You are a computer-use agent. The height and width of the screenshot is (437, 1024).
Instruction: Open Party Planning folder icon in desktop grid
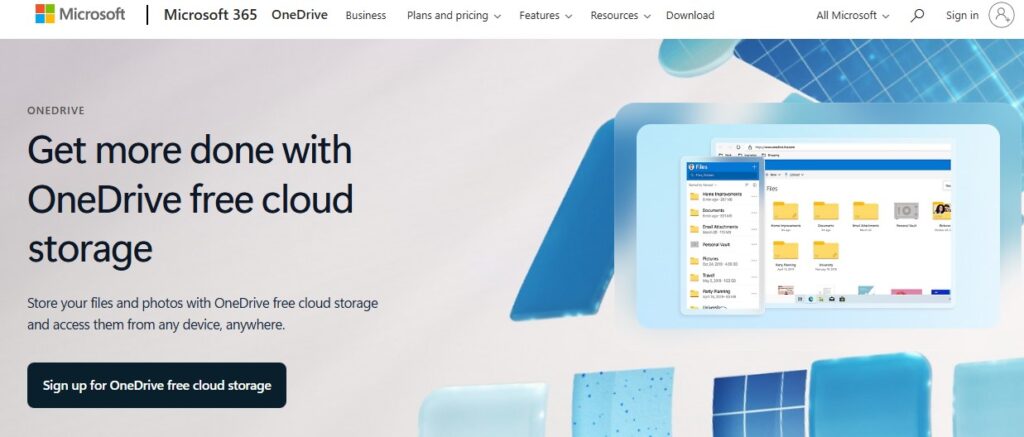786,251
